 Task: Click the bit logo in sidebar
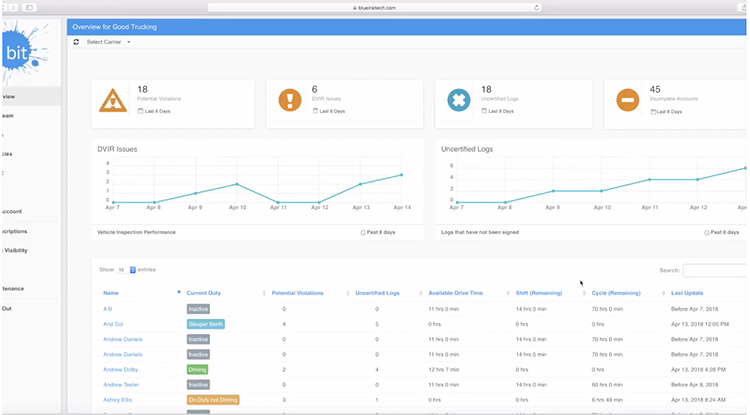[25, 53]
